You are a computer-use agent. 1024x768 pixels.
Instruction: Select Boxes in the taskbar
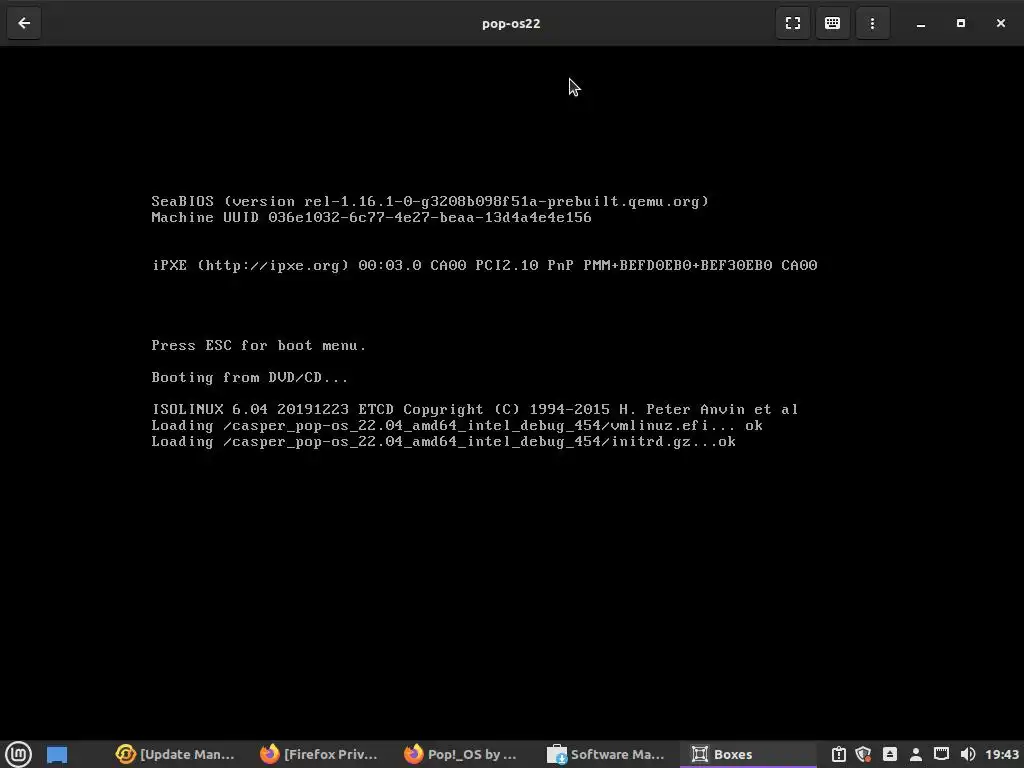748,754
